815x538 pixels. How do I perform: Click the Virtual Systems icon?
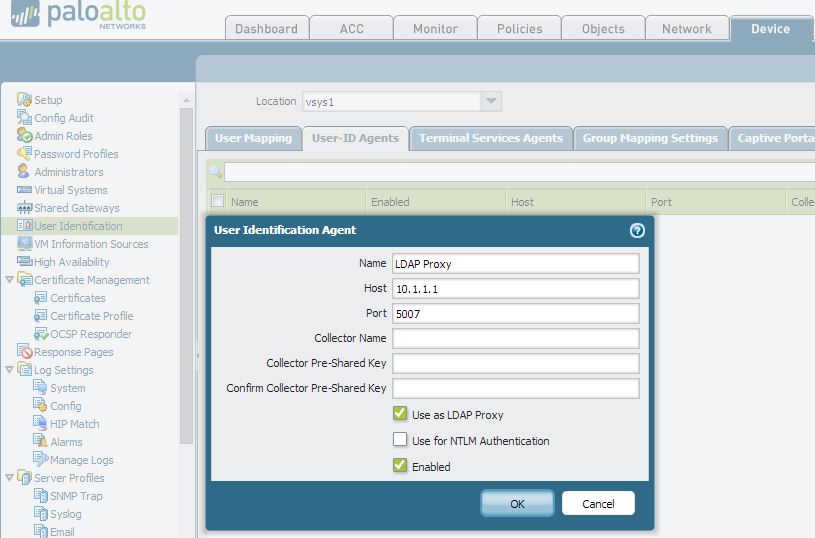(x=24, y=190)
